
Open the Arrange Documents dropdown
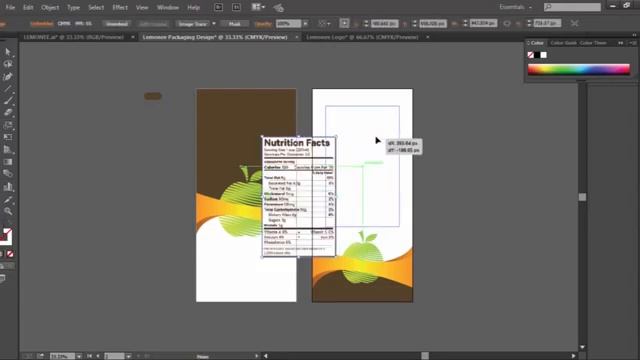(x=258, y=7)
